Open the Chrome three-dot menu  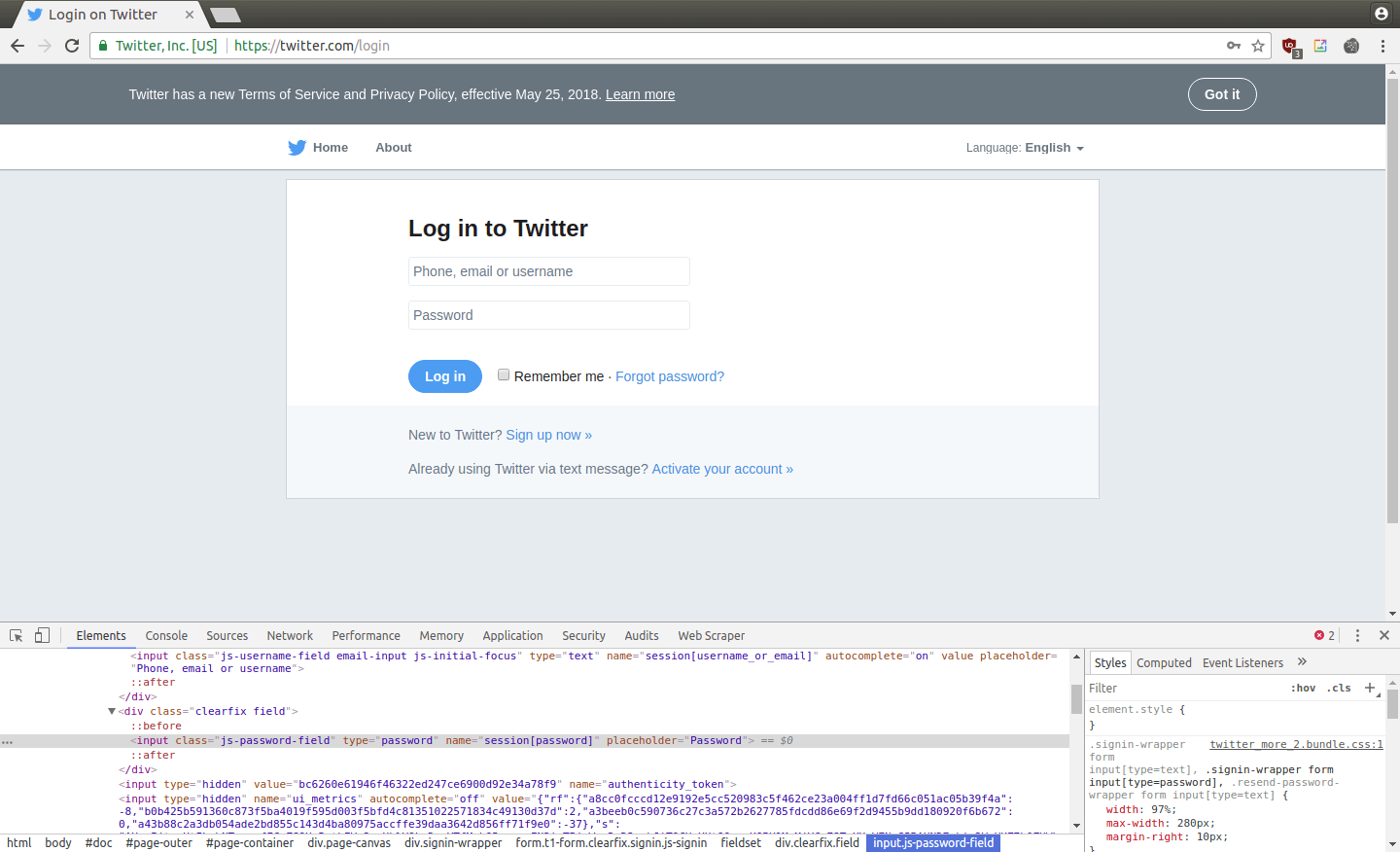point(1382,46)
